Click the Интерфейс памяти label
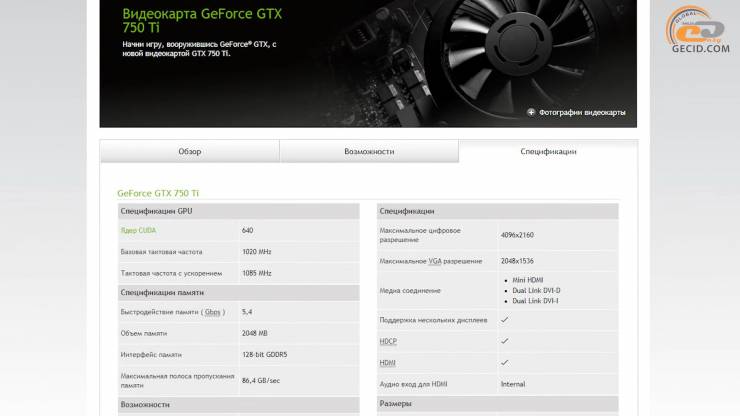The image size is (740, 416). pyautogui.click(x=151, y=355)
